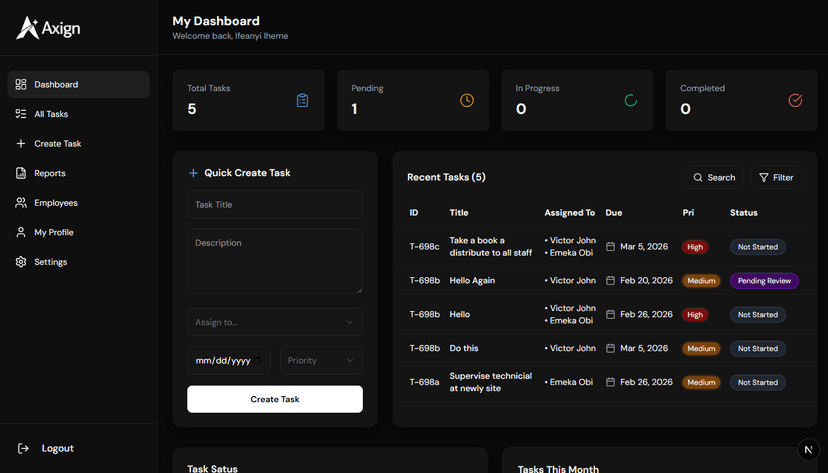Click the Search button in Recent Tasks
828x473 pixels.
[x=714, y=177]
